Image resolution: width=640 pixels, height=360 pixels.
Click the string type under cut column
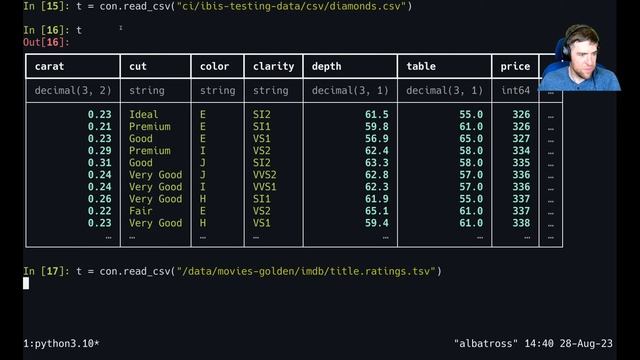click(x=147, y=90)
